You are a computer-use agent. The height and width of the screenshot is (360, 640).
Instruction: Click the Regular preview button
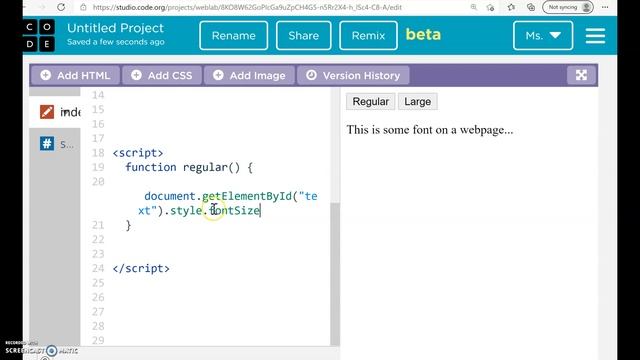point(371,102)
